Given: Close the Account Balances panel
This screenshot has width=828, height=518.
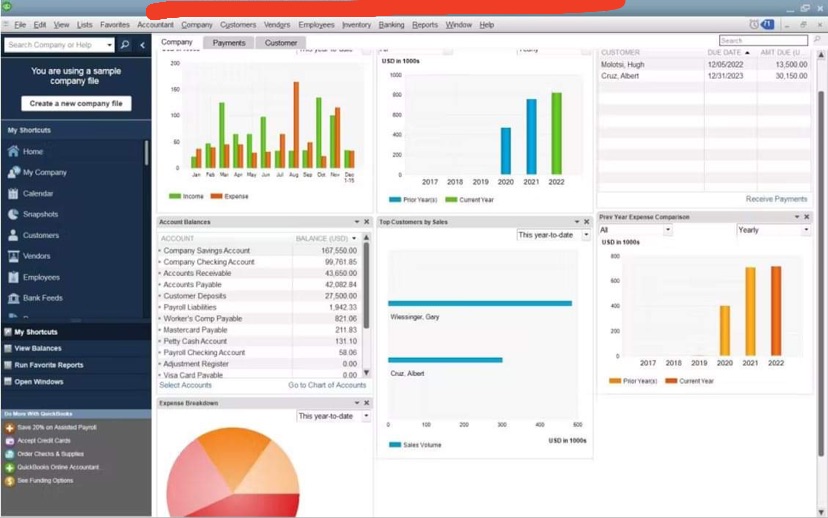Looking at the screenshot, I should 366,222.
